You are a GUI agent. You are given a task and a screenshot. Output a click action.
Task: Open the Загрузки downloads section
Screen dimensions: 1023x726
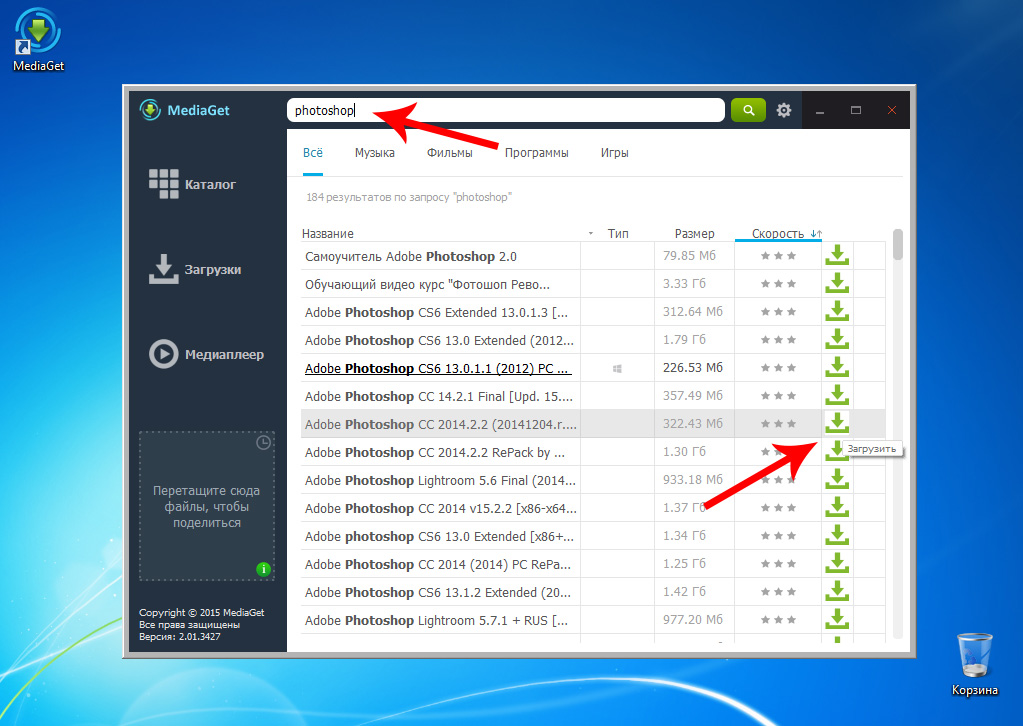195,269
